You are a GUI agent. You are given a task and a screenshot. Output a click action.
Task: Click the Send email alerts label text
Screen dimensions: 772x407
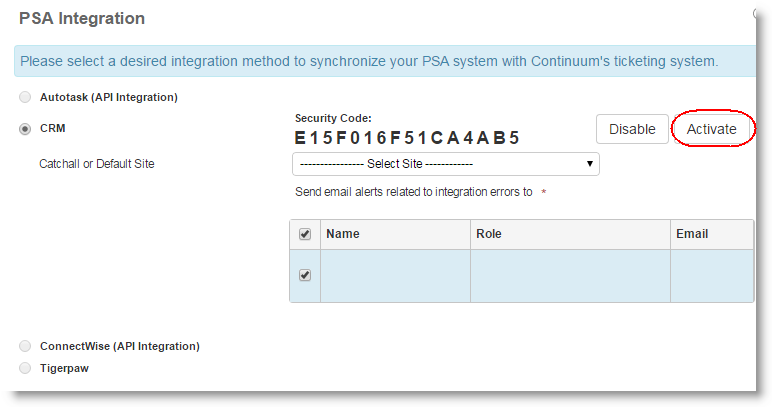tap(413, 192)
